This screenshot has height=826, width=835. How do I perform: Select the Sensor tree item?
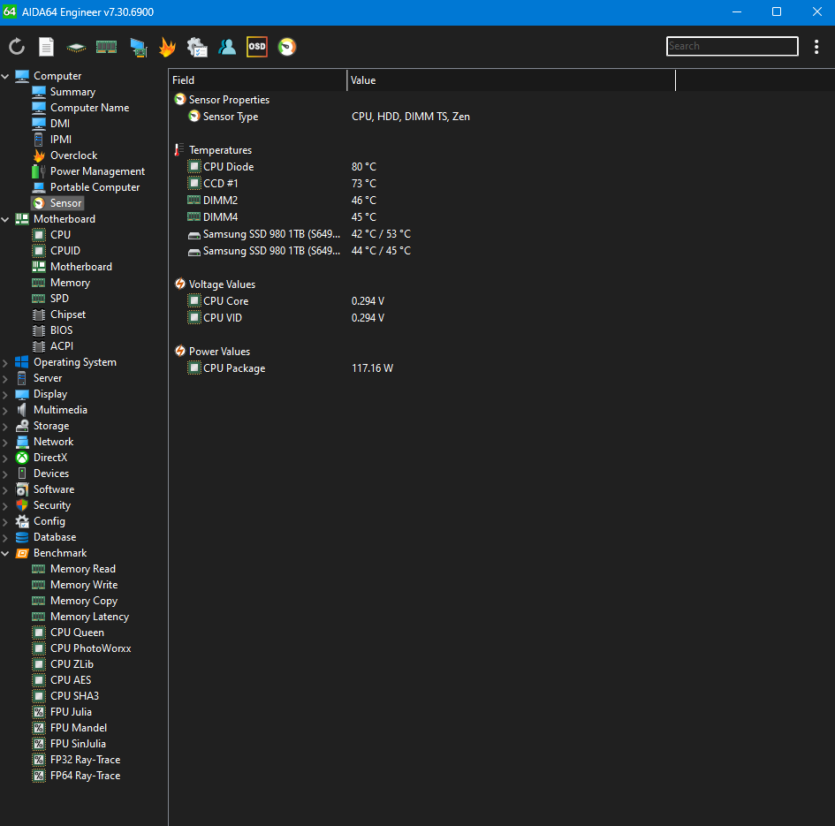click(x=66, y=203)
